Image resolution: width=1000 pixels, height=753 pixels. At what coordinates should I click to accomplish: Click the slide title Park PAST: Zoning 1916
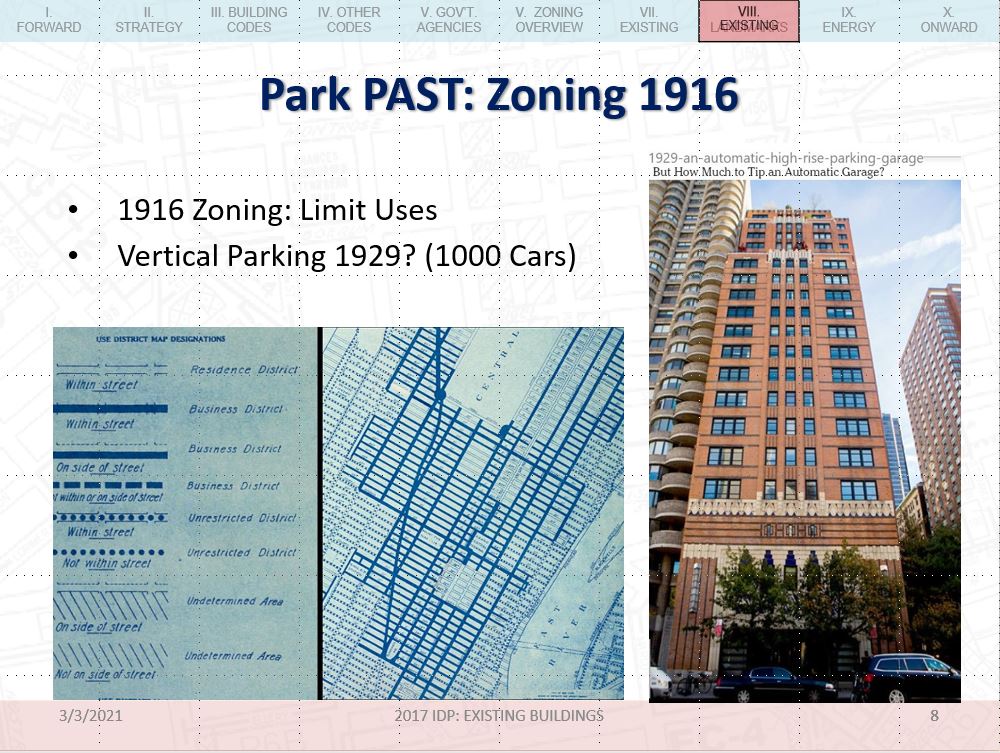(x=499, y=96)
